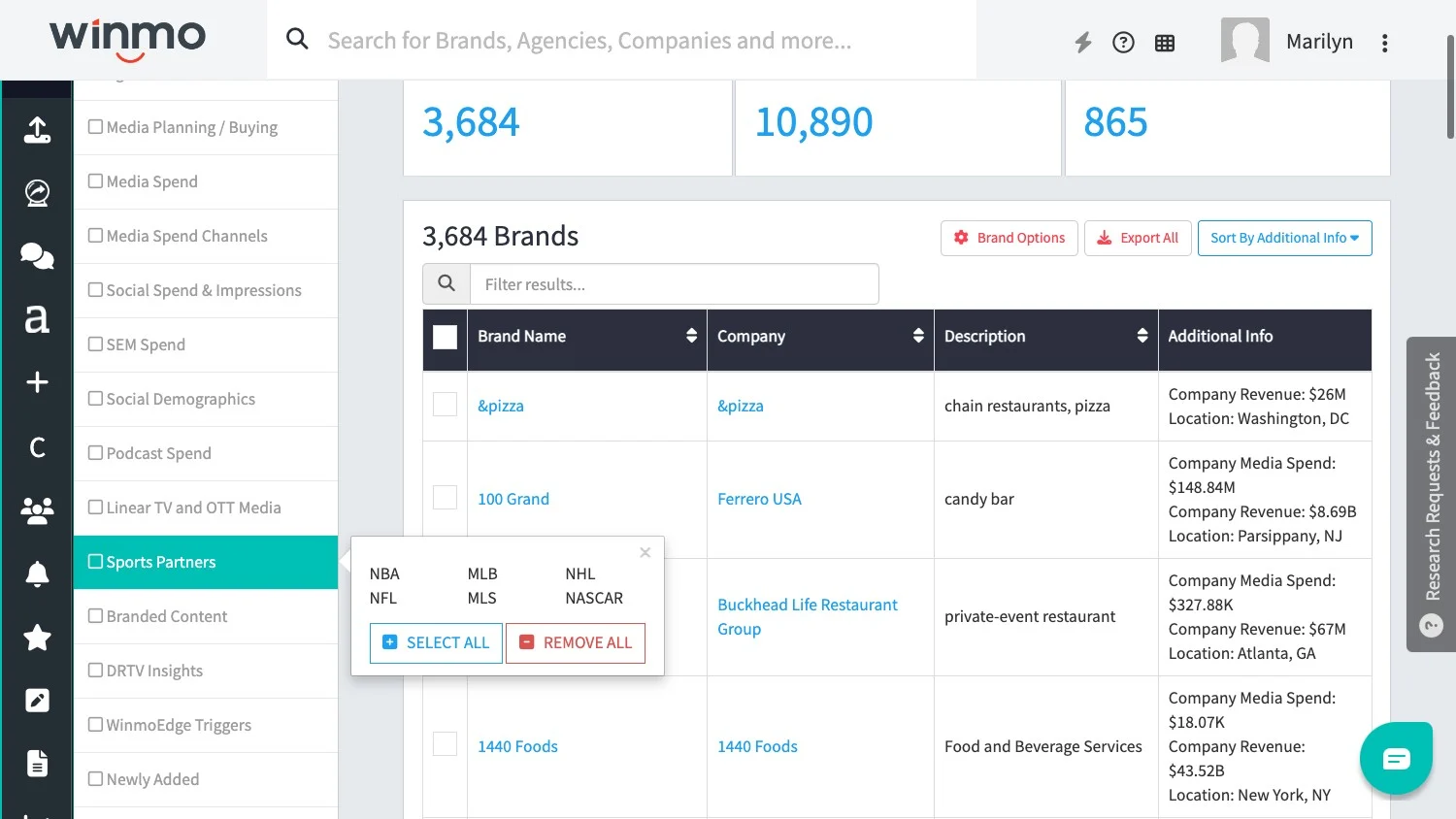Click the lightning bolt icon
Screen dimensions: 1456x819
(1083, 43)
